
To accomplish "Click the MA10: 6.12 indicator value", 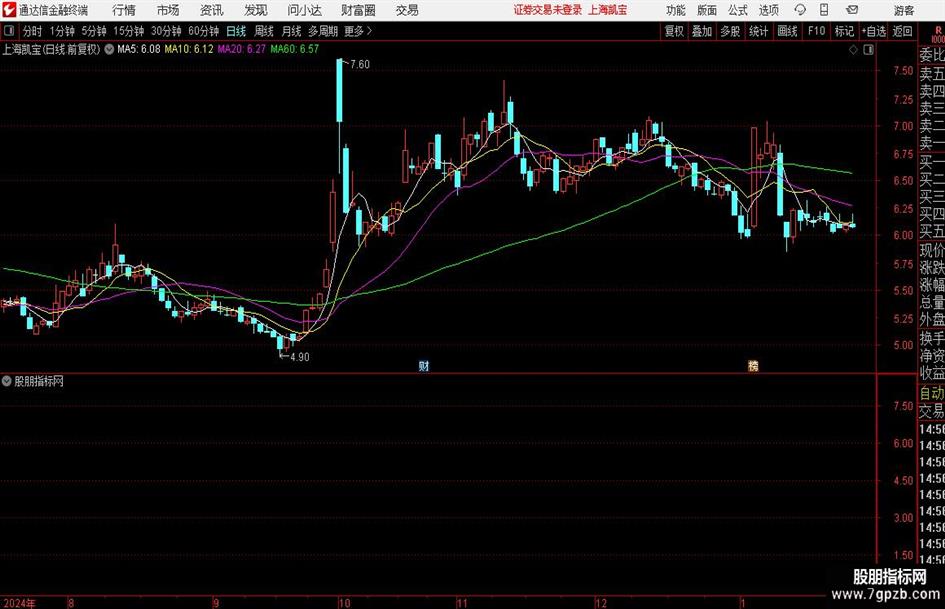I will pyautogui.click(x=189, y=49).
